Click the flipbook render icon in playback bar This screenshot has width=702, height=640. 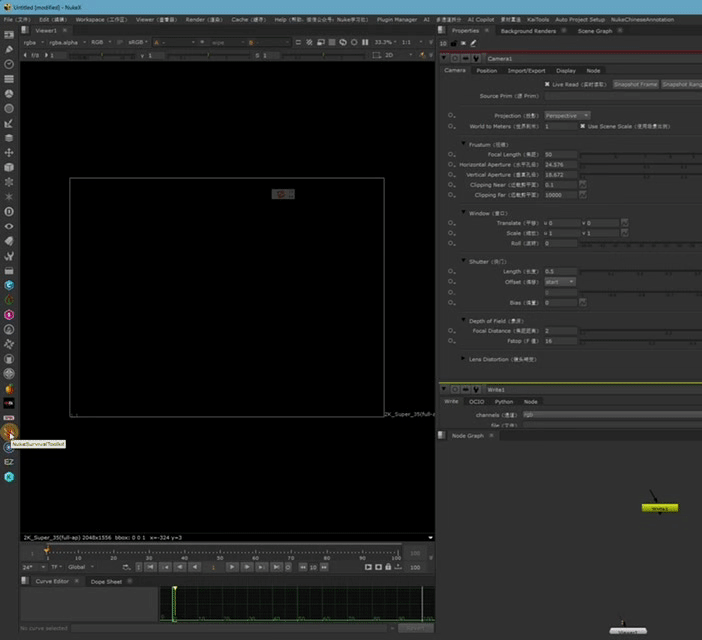[368, 567]
